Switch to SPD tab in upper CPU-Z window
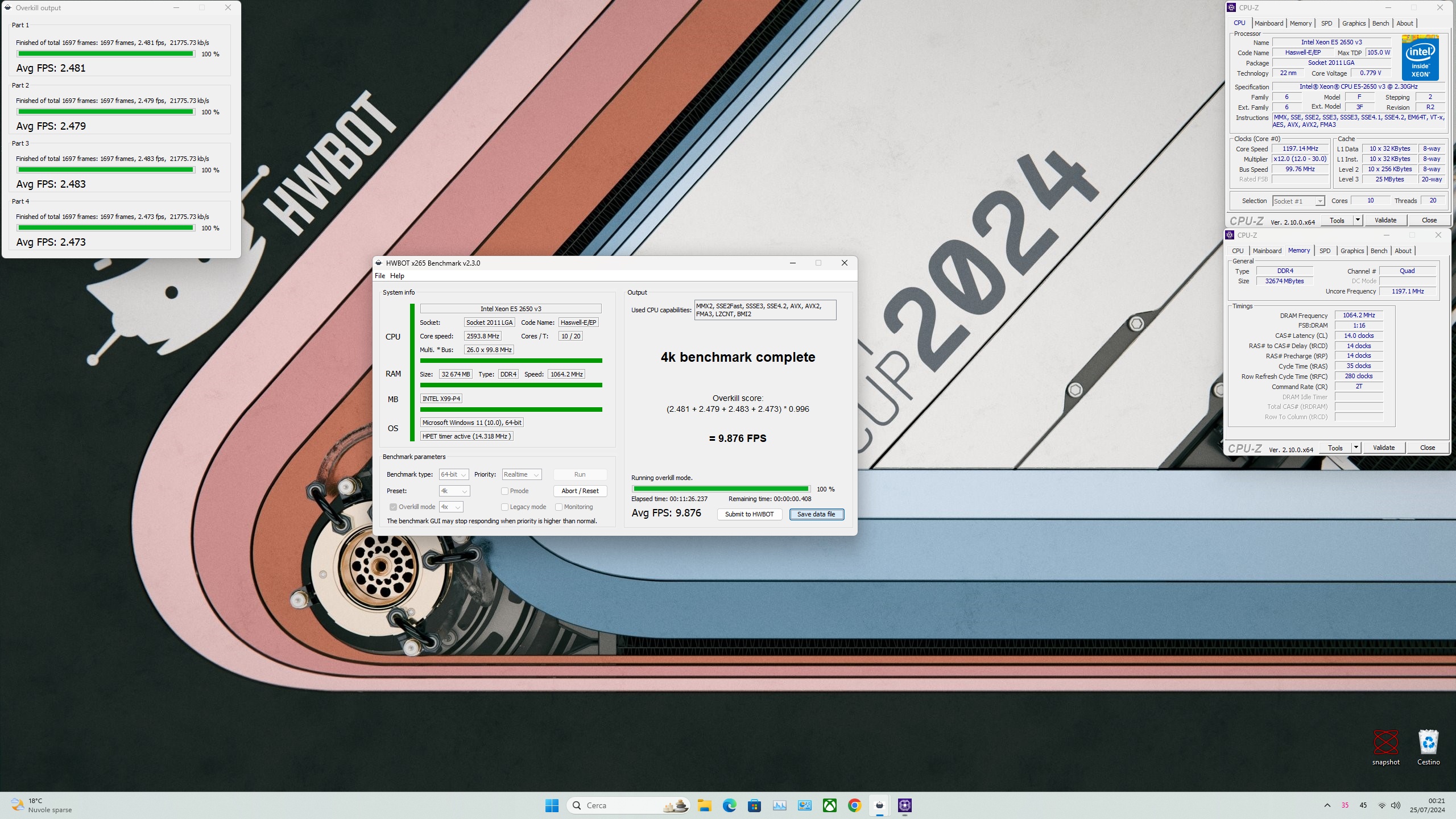1456x819 pixels. click(x=1327, y=23)
